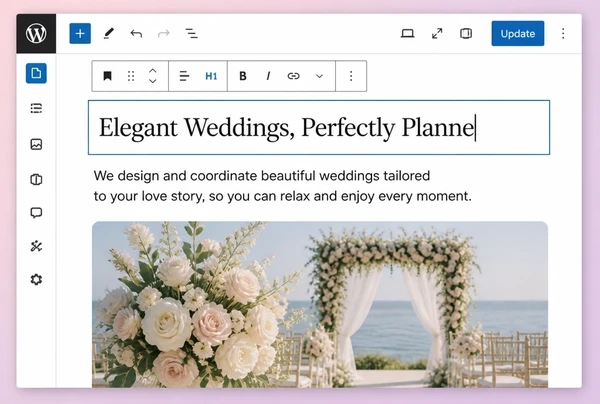Insert a link with link icon

pos(293,76)
